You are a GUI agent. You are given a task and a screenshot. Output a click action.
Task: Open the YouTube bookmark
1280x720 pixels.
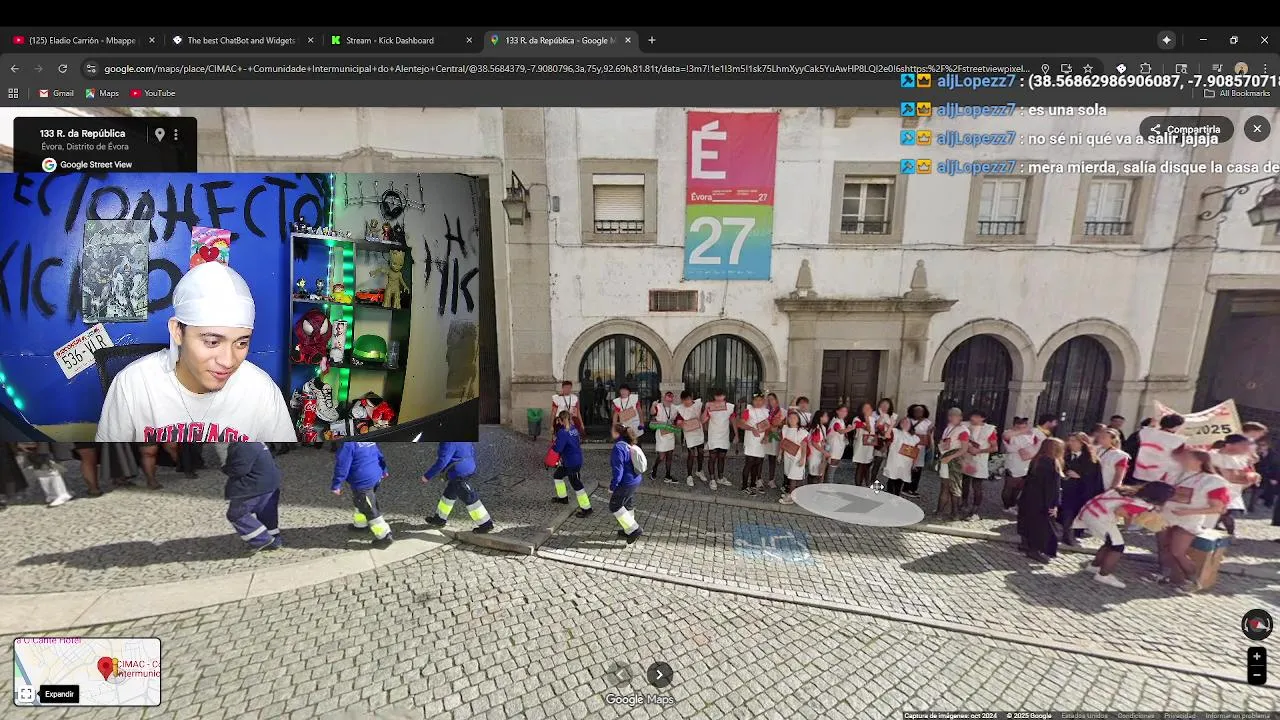(x=153, y=93)
